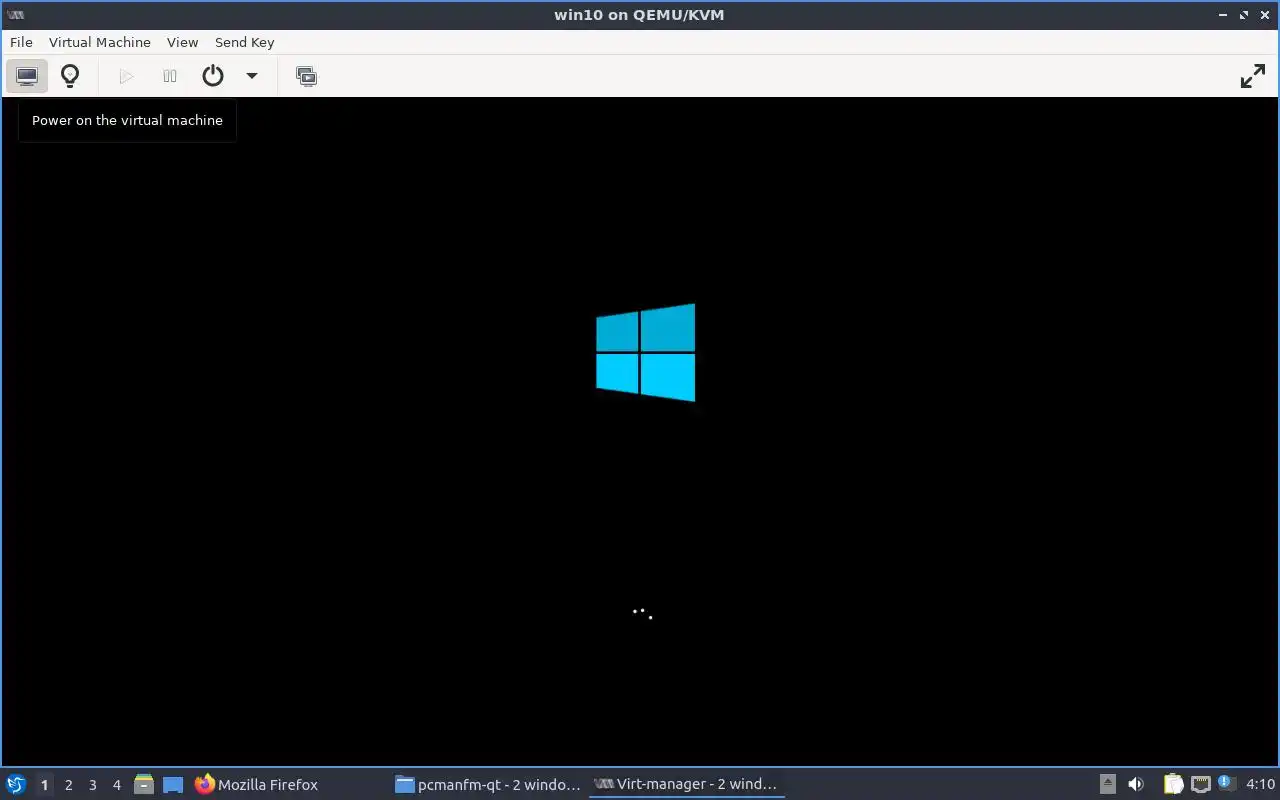The width and height of the screenshot is (1280, 800).
Task: Launch file manager from quick launch
Action: pyautogui.click(x=144, y=785)
